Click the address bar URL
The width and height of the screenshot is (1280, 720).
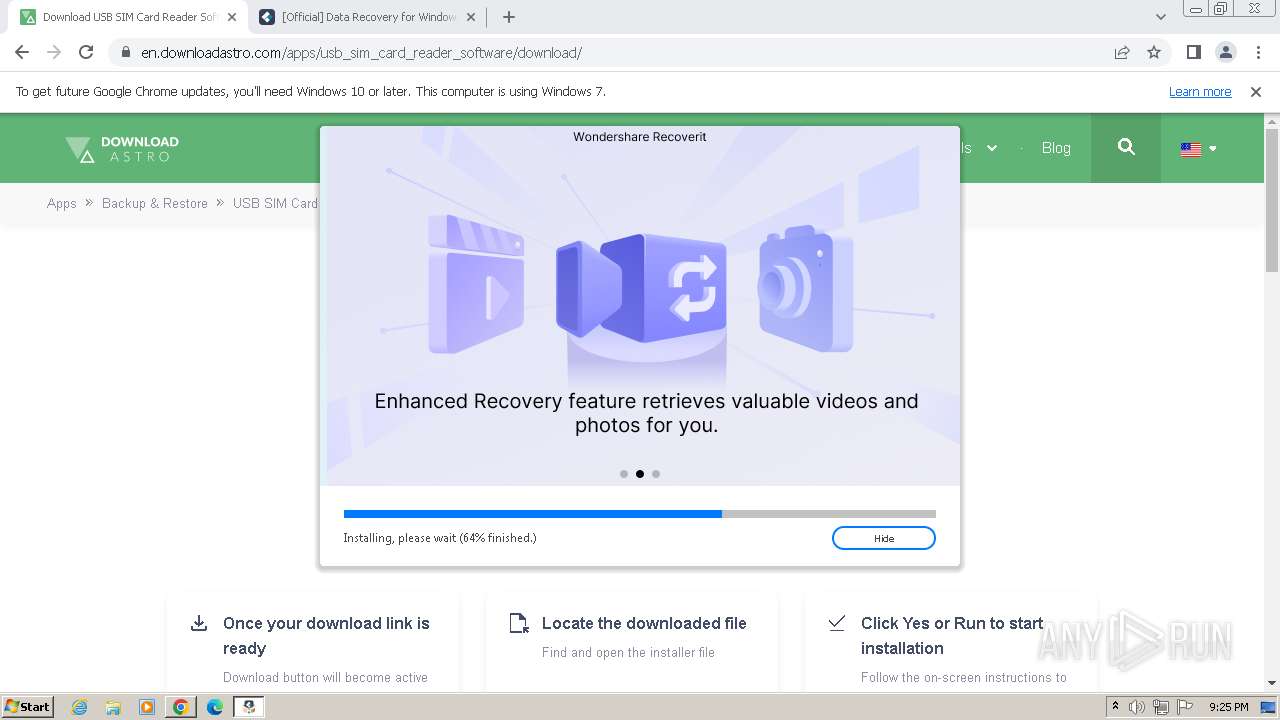361,53
